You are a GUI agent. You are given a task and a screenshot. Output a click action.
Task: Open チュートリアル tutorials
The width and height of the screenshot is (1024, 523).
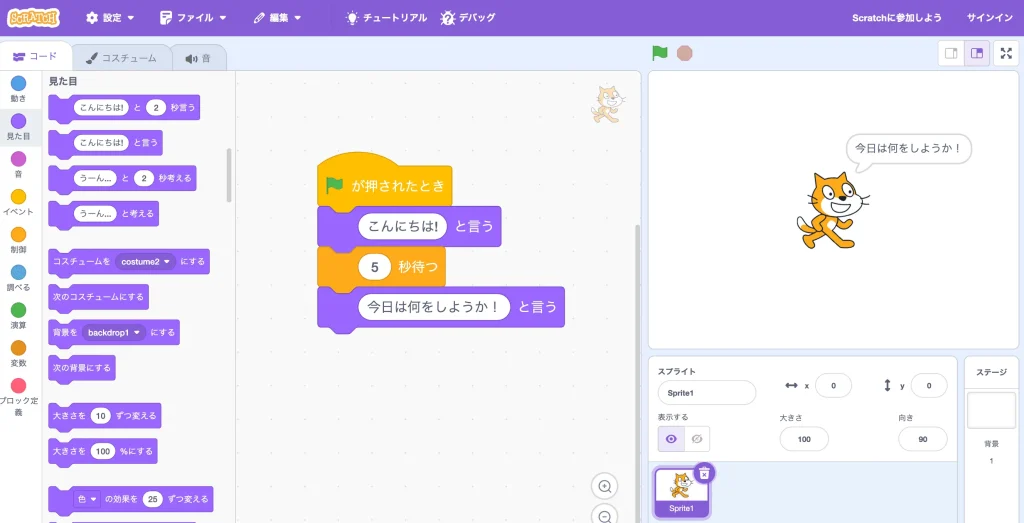(x=386, y=18)
